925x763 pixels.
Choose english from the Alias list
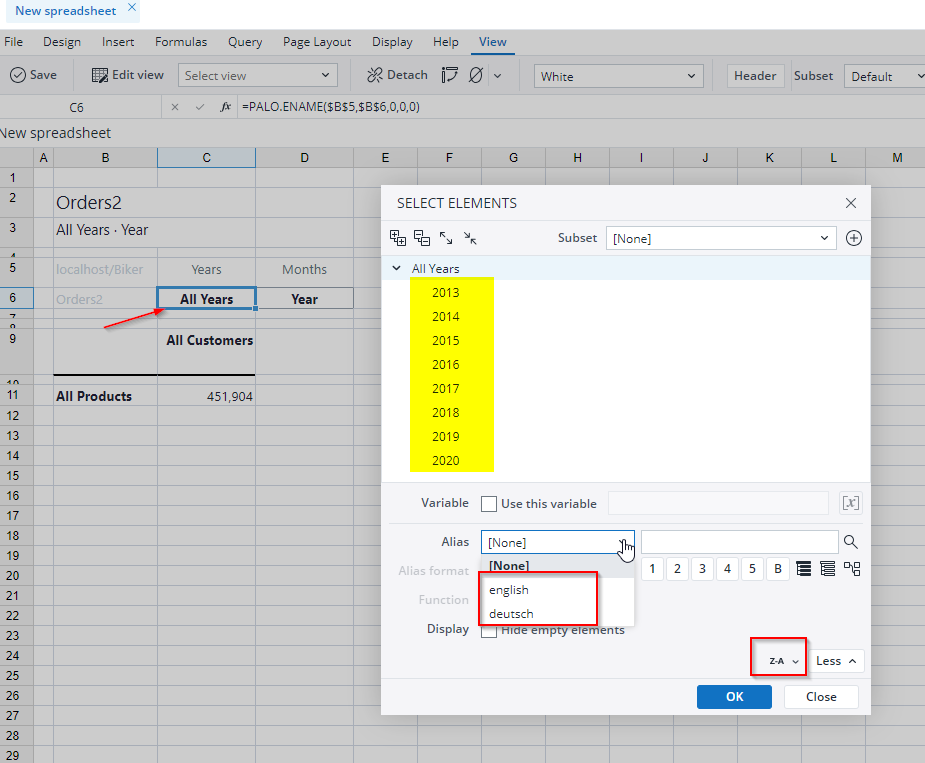click(x=509, y=590)
